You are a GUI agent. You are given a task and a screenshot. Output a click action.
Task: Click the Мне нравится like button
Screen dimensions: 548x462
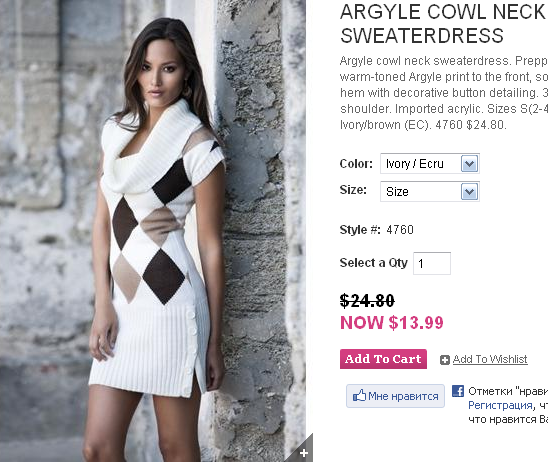(x=395, y=396)
